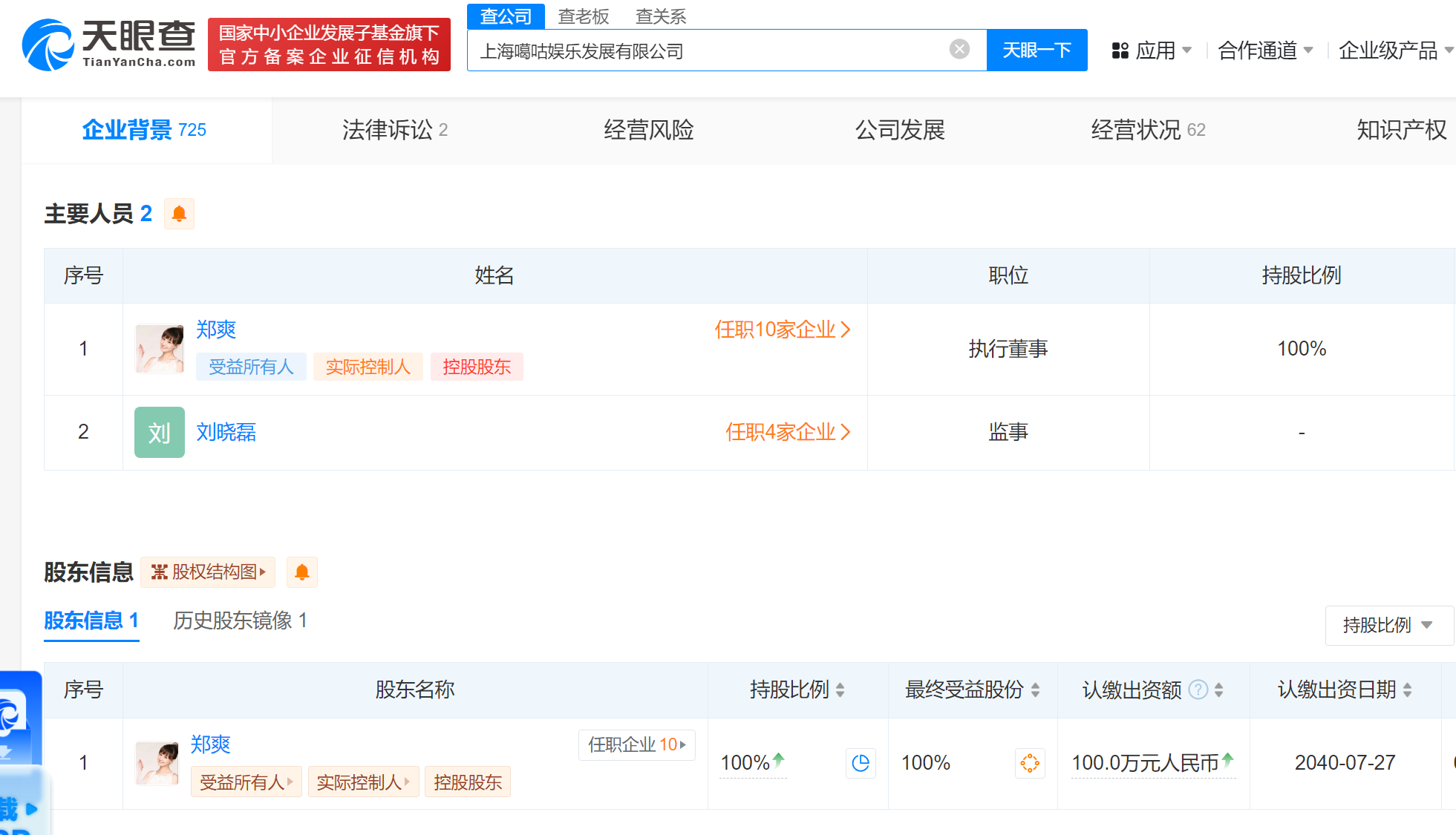This screenshot has width=1456, height=835.
Task: Click the 100% shareholding value with up arrow
Action: point(752,763)
